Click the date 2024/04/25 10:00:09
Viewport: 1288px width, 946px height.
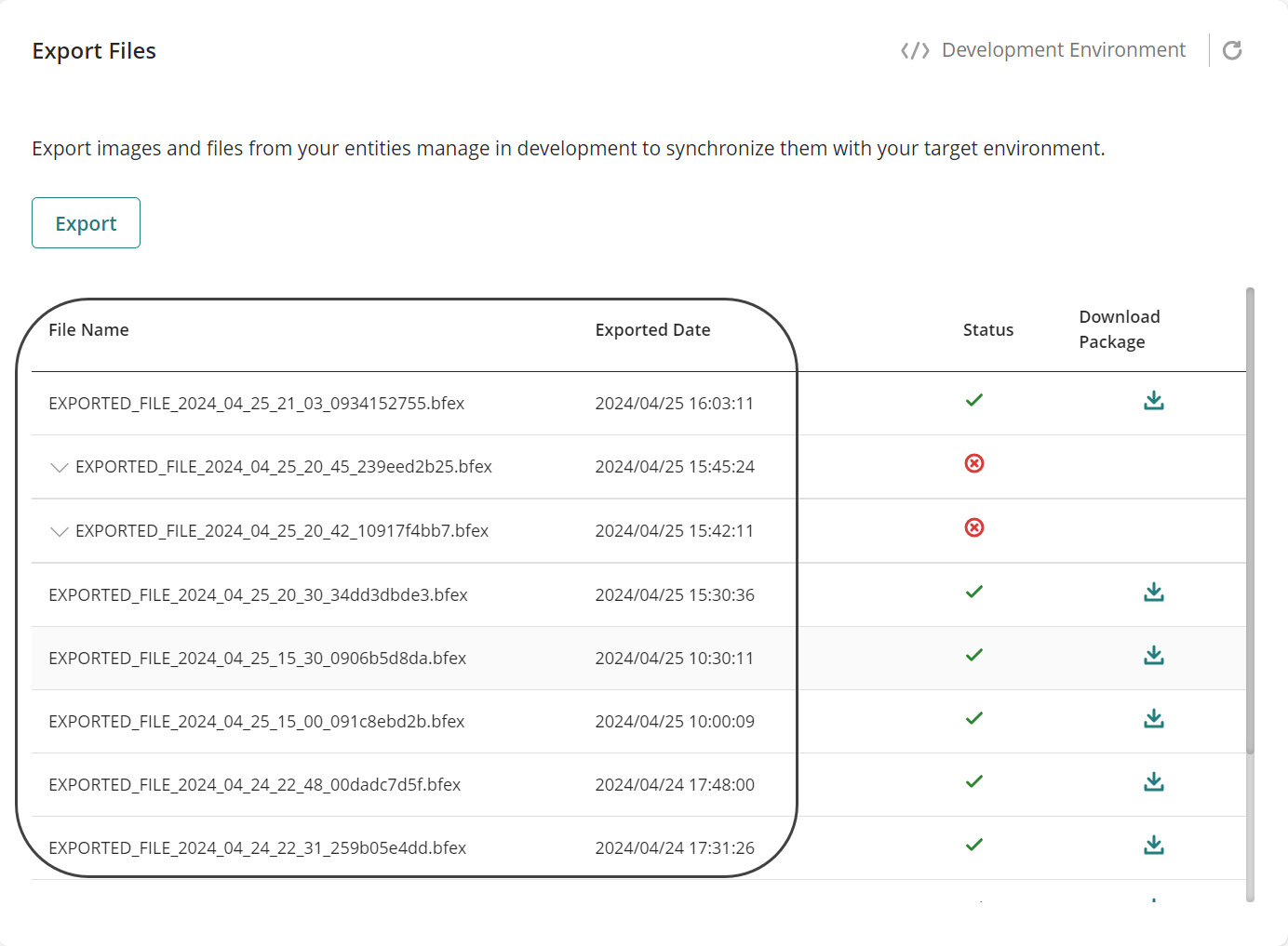675,722
